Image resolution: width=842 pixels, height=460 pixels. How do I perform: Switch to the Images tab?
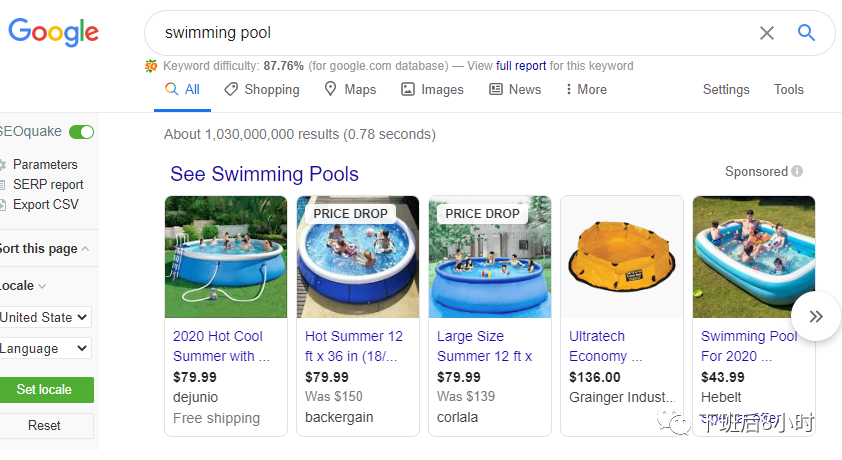coord(432,90)
